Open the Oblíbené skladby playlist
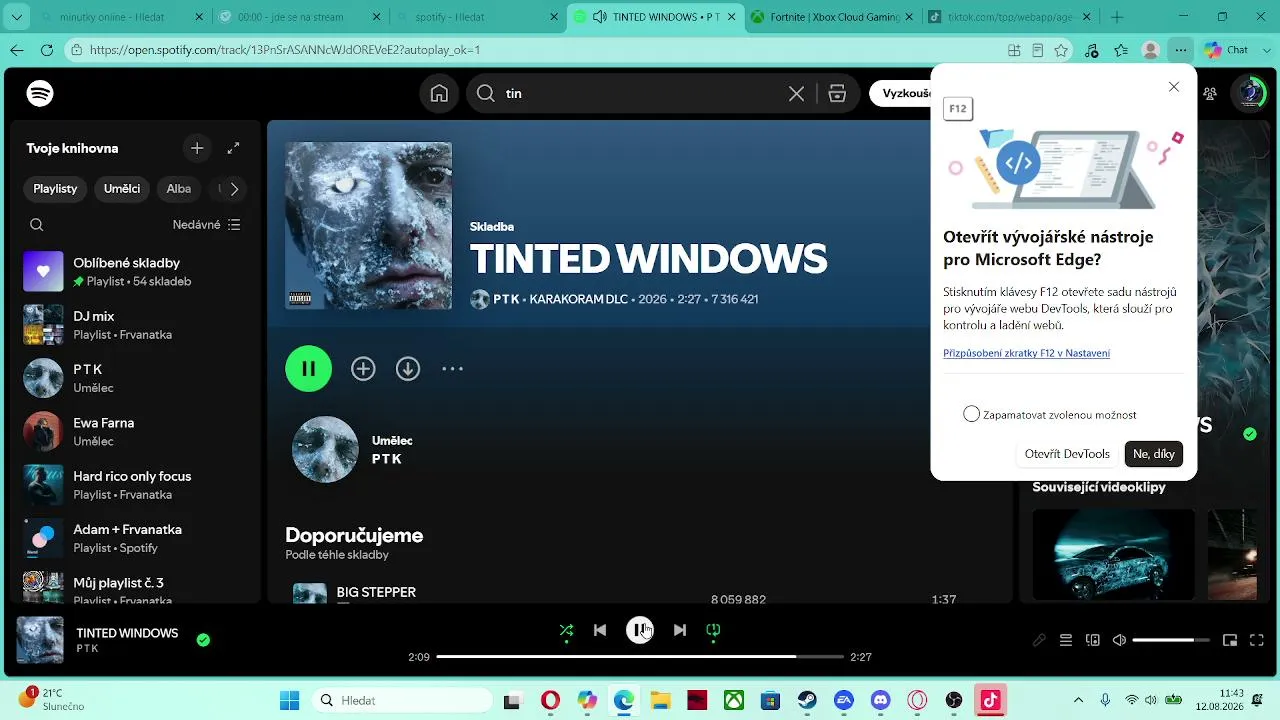Viewport: 1280px width, 720px height. (134, 272)
